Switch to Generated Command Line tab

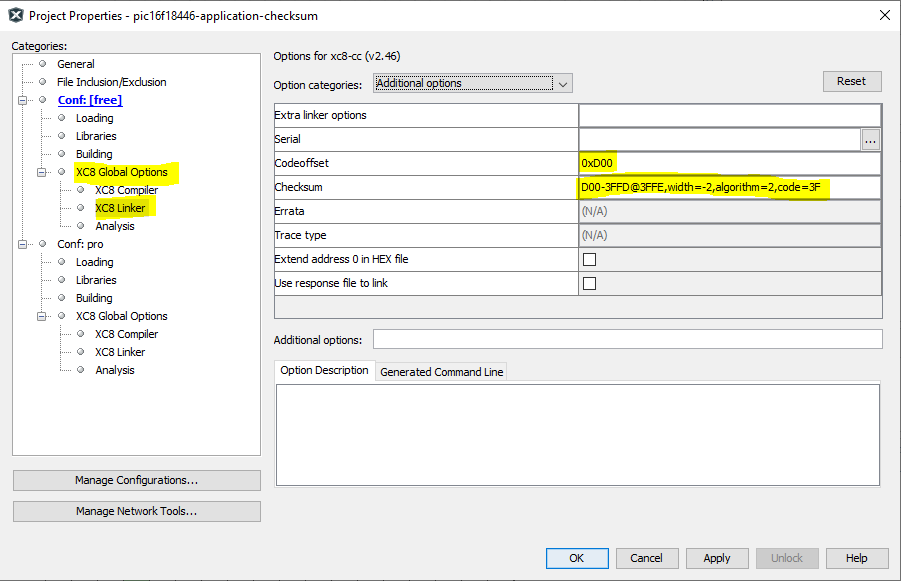[x=441, y=372]
